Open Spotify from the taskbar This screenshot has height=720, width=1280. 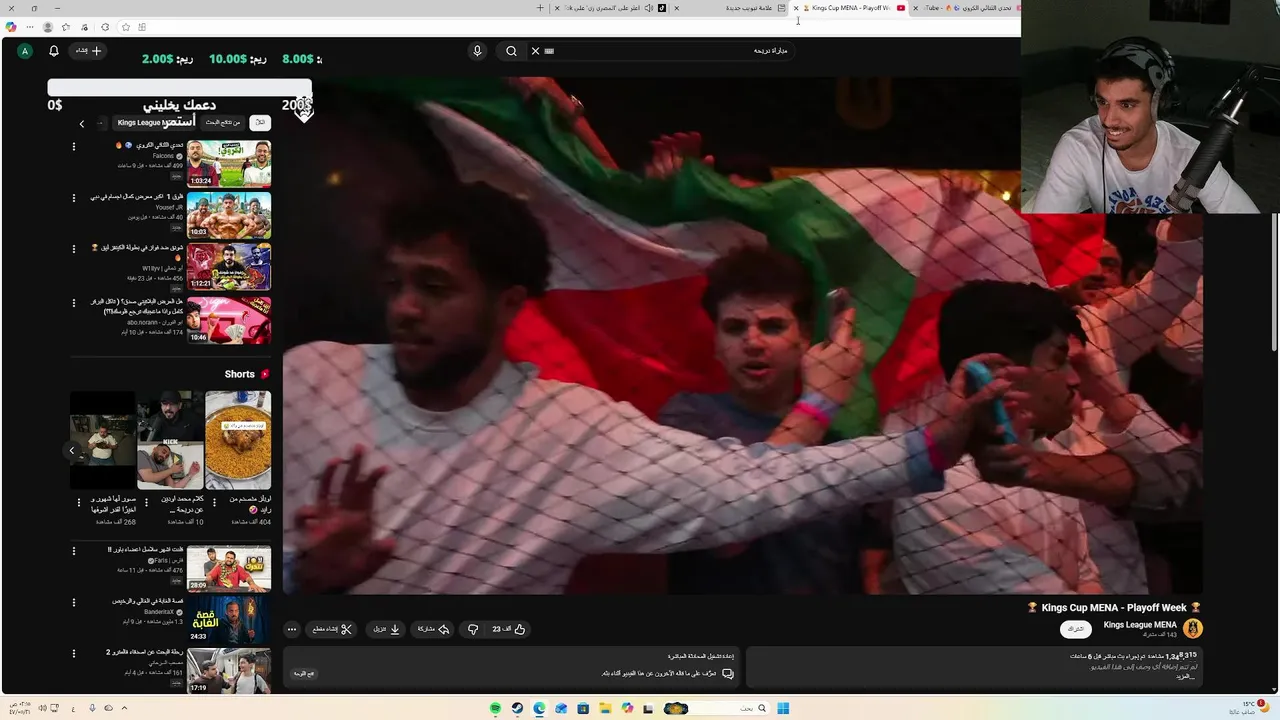pos(495,708)
